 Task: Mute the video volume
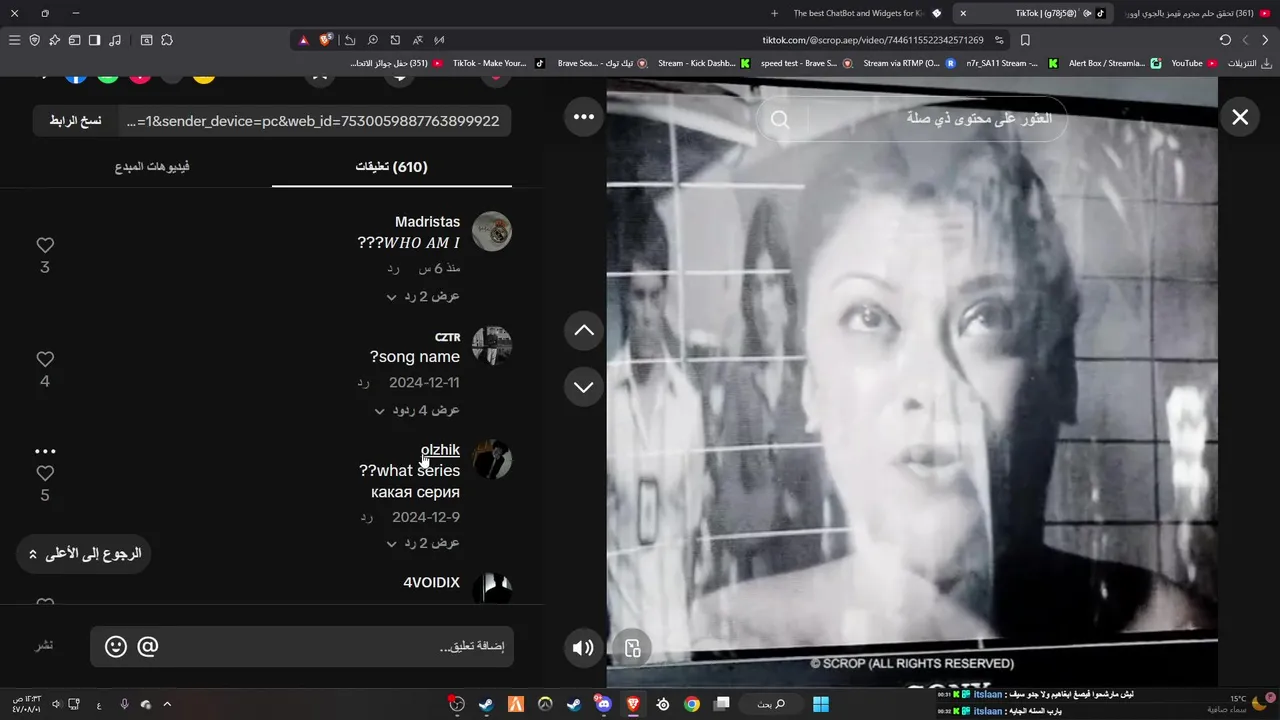(x=583, y=647)
